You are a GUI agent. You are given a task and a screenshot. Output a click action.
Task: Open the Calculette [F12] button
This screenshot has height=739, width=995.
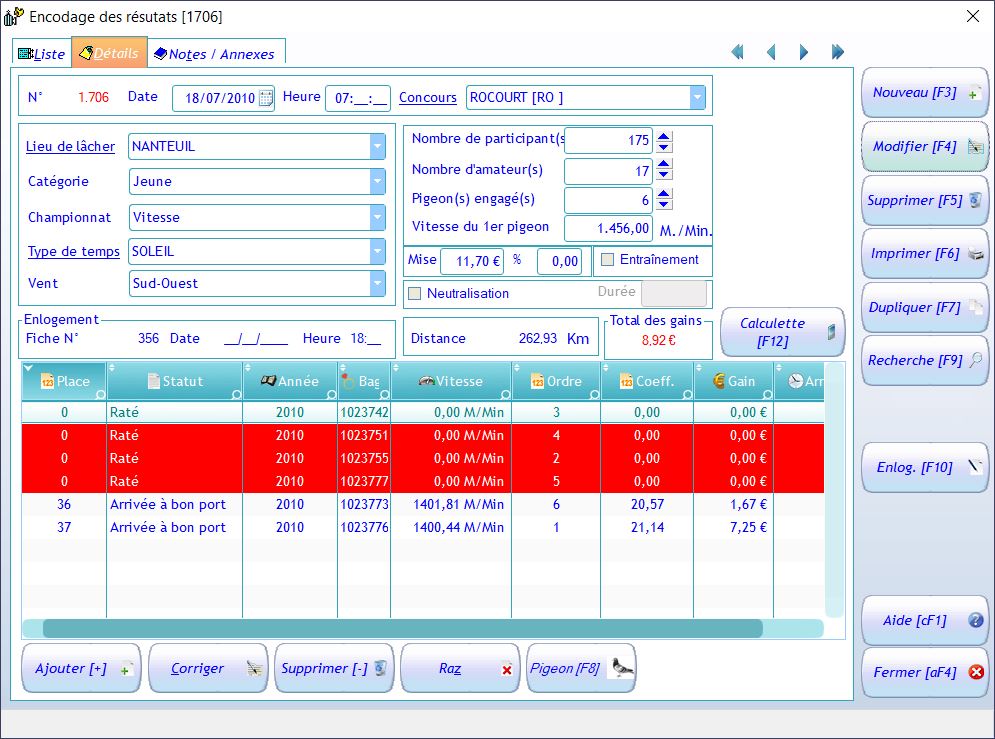tap(782, 332)
